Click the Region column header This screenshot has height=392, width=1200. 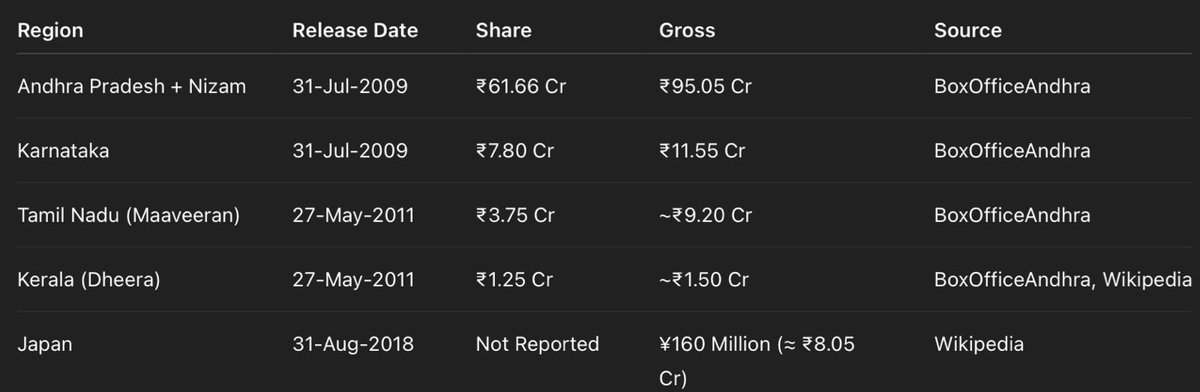[50, 31]
